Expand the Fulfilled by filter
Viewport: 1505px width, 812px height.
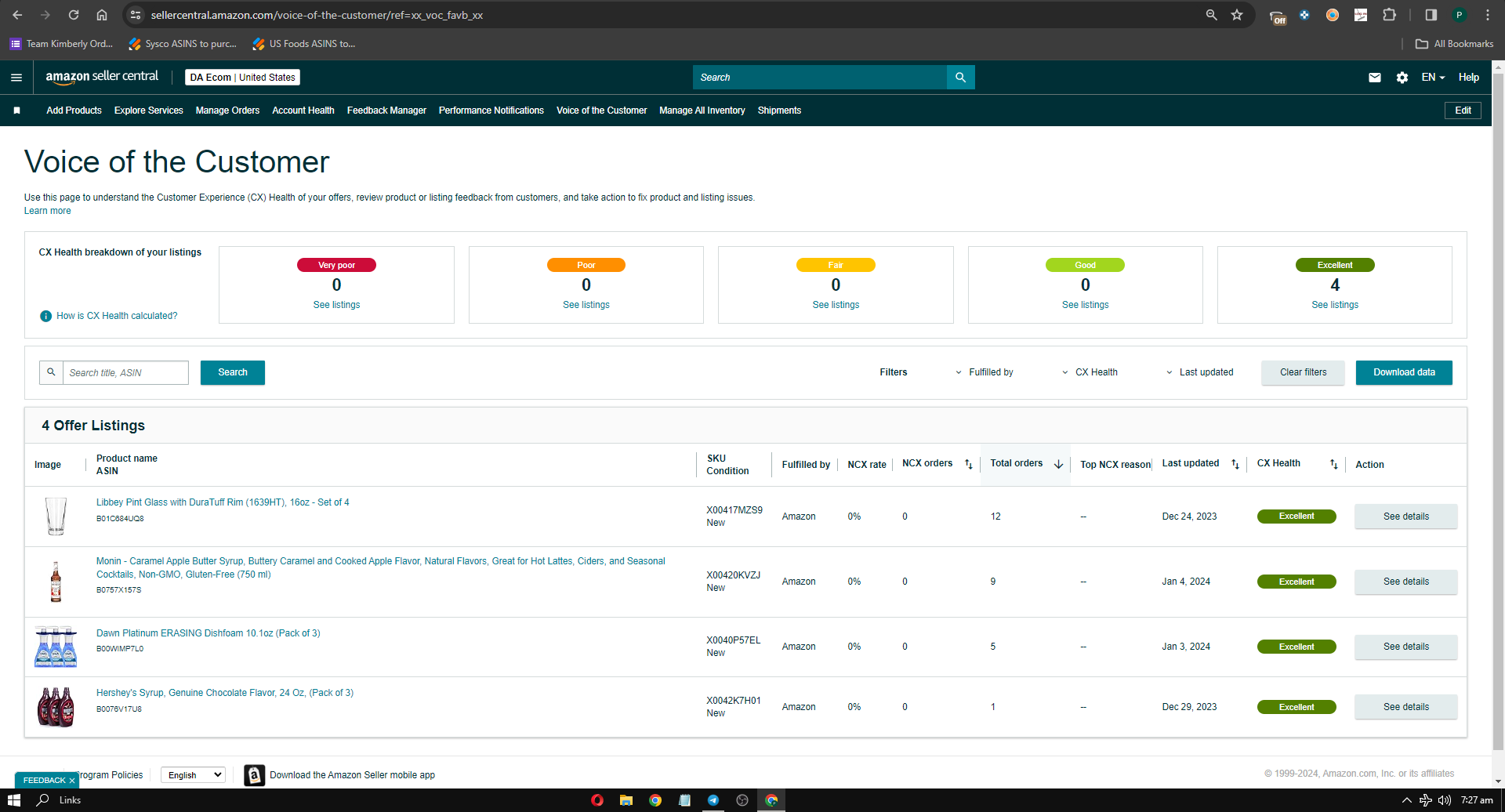pos(984,372)
